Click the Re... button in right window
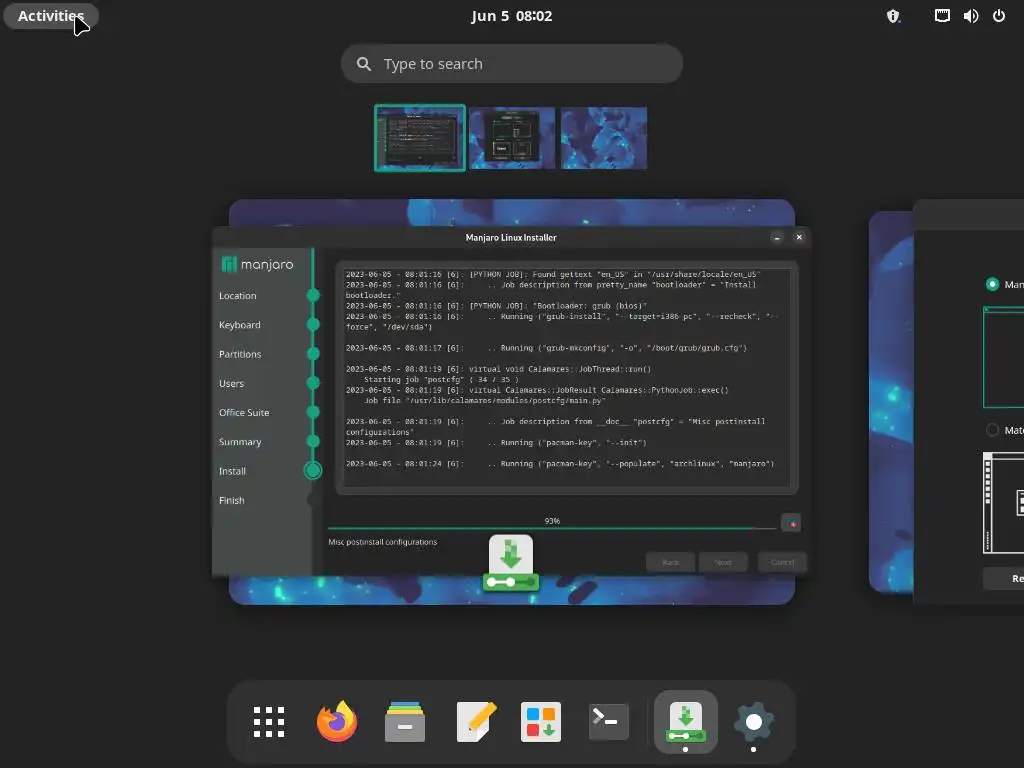The width and height of the screenshot is (1024, 768). [1004, 579]
